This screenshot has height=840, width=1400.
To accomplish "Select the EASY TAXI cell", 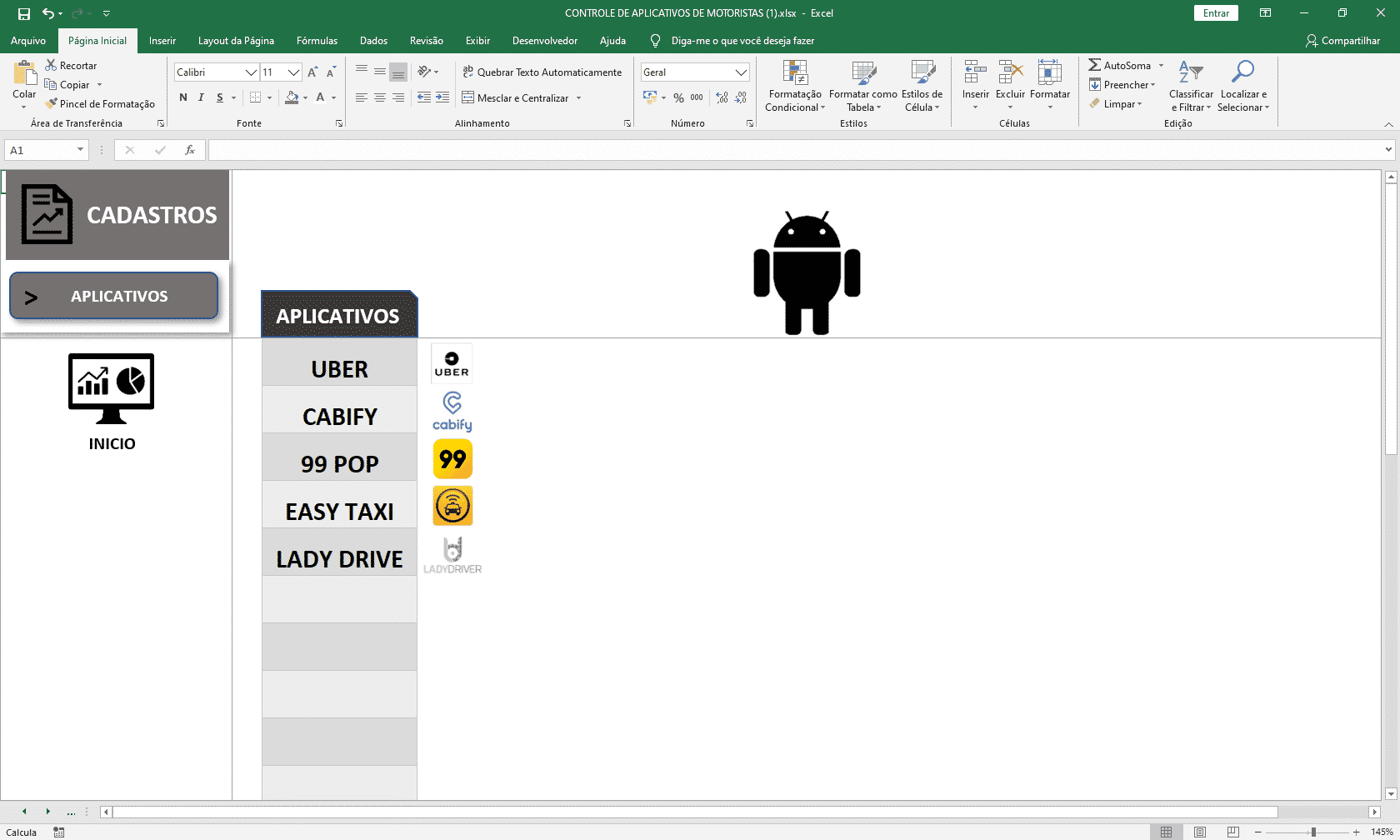I will point(339,505).
